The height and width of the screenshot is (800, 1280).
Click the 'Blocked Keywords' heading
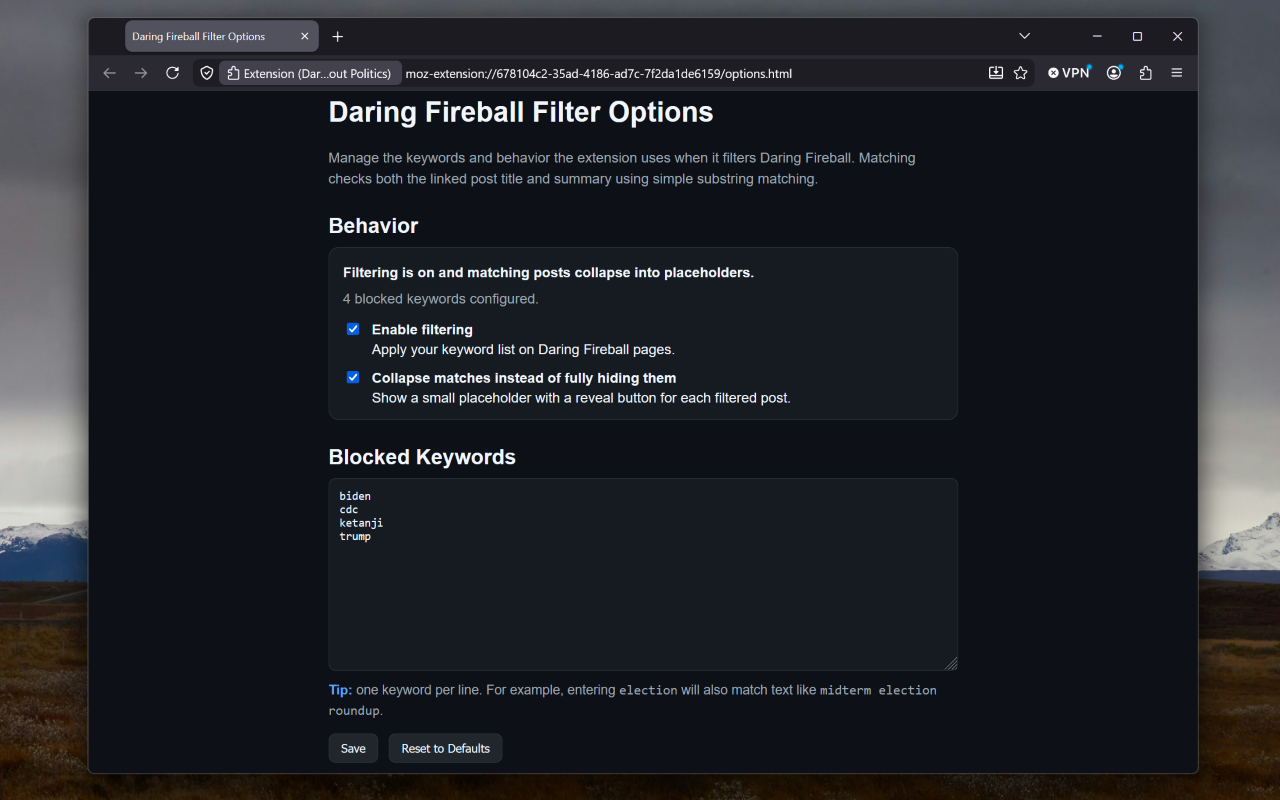pos(422,457)
